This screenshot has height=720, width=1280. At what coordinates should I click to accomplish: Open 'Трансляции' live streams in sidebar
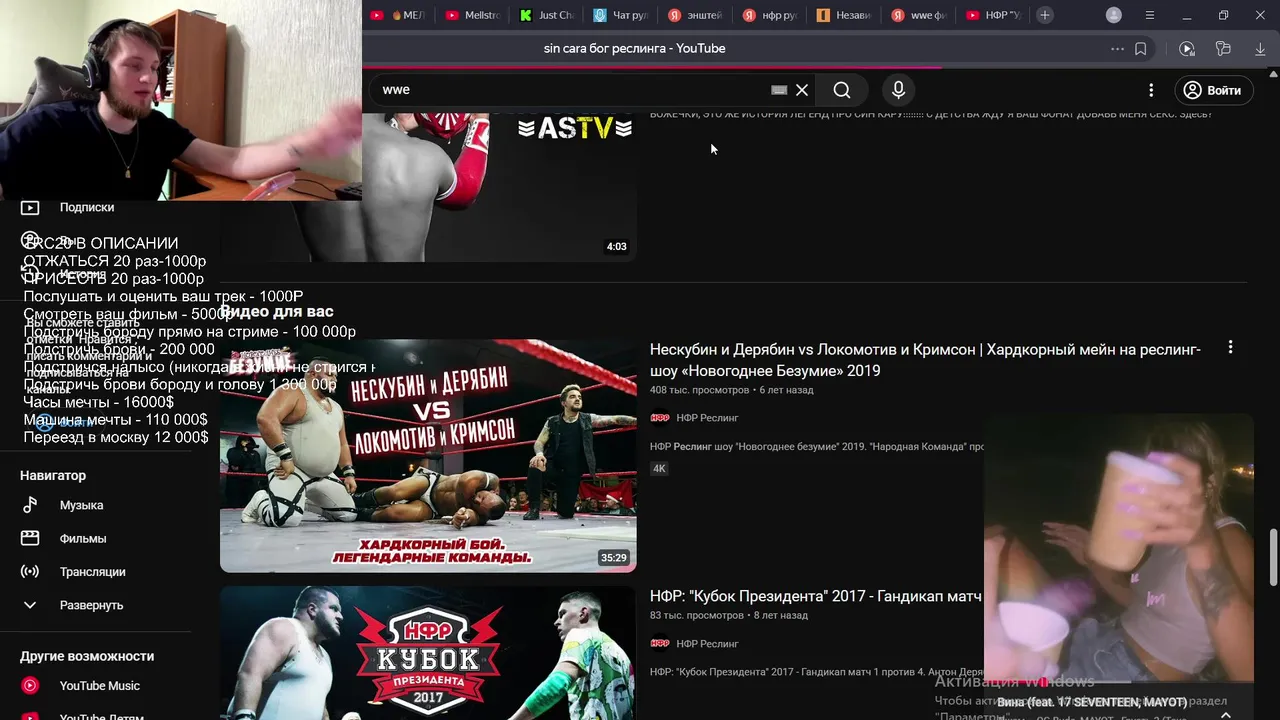(92, 572)
